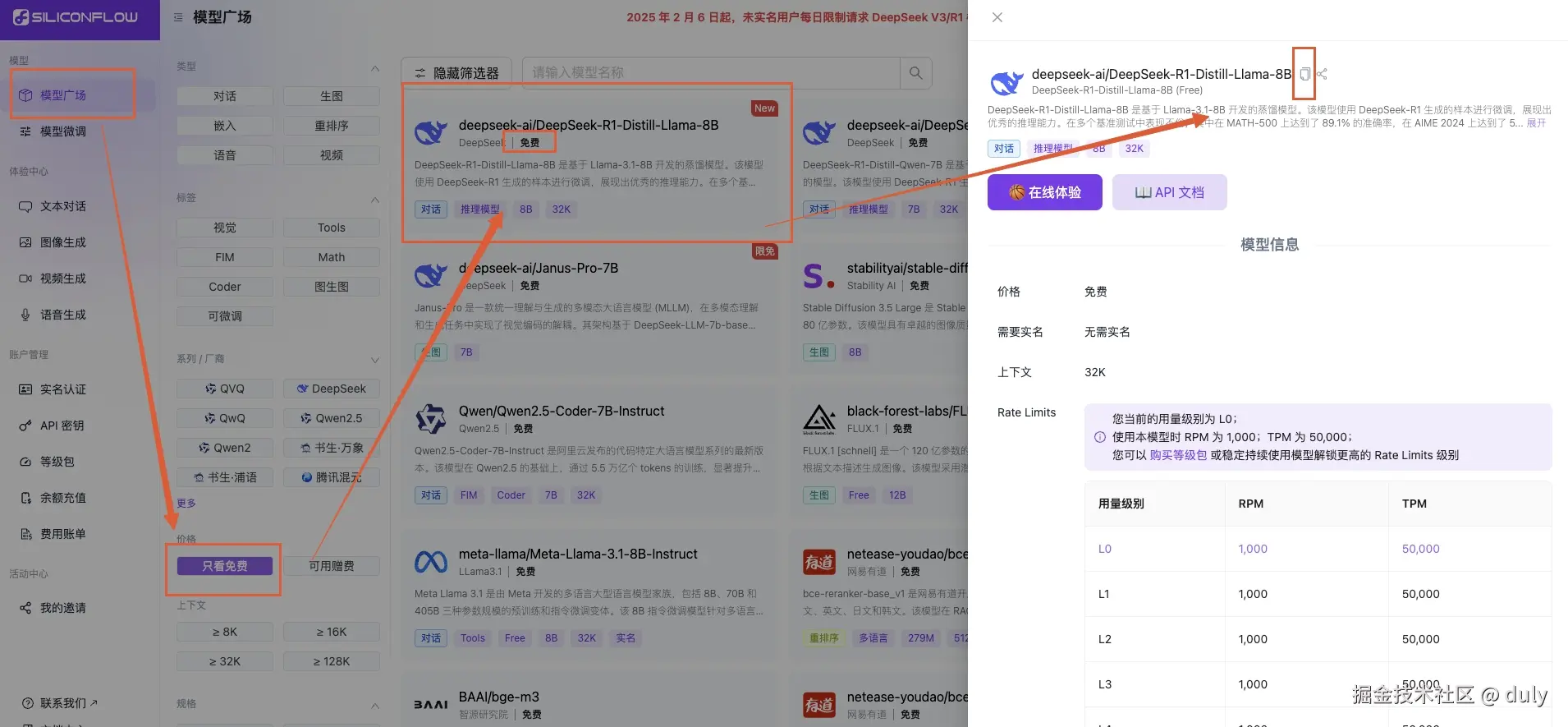Toggle the FIM tag filter
Viewport: 1568px width, 727px height.
coord(225,257)
